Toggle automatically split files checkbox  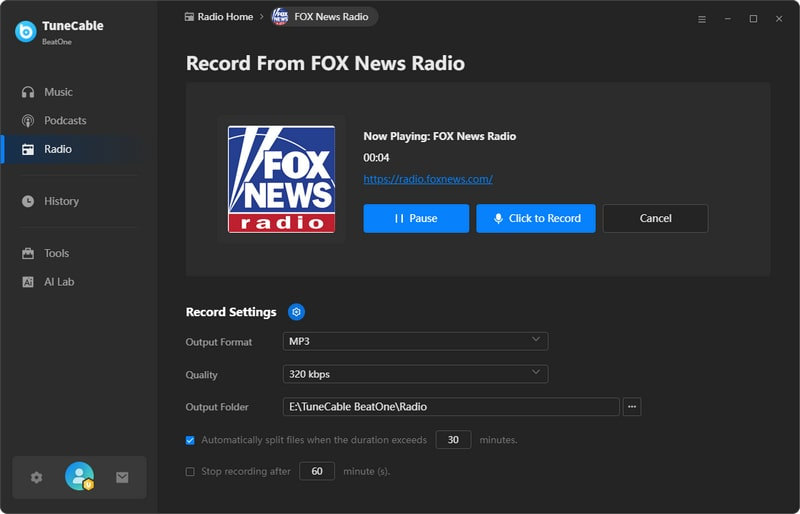click(x=190, y=440)
